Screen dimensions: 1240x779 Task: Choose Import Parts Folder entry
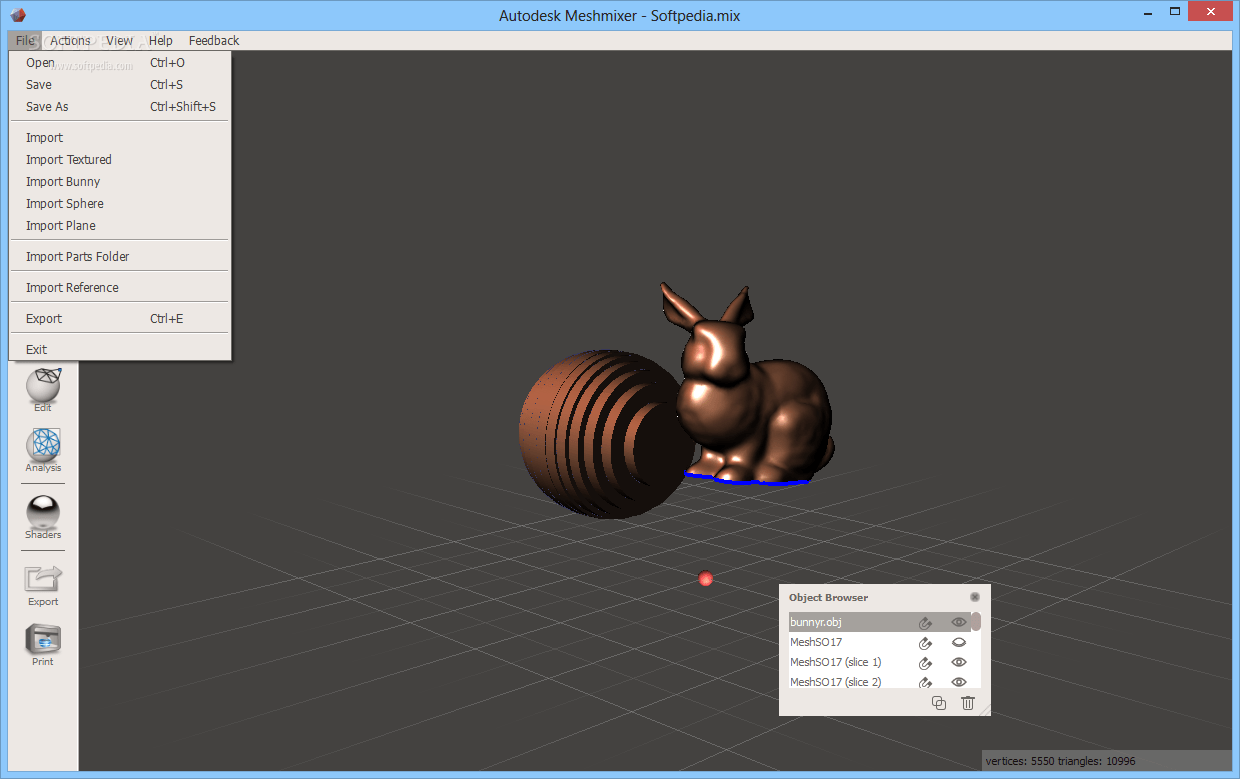120,257
